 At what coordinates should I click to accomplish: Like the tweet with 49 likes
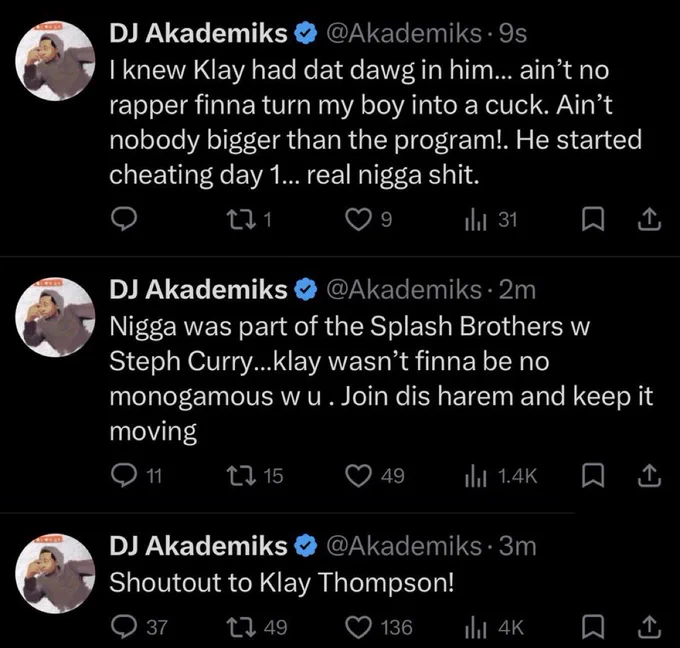(375, 476)
